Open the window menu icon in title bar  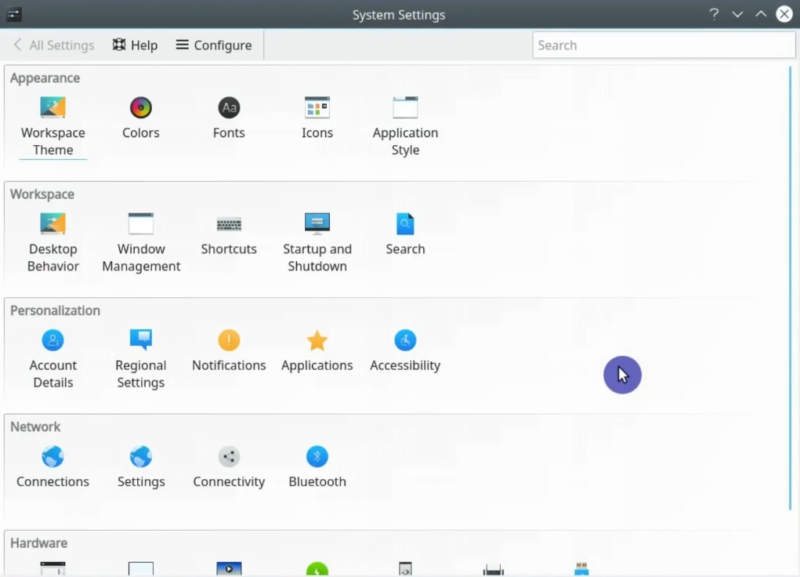click(x=14, y=14)
